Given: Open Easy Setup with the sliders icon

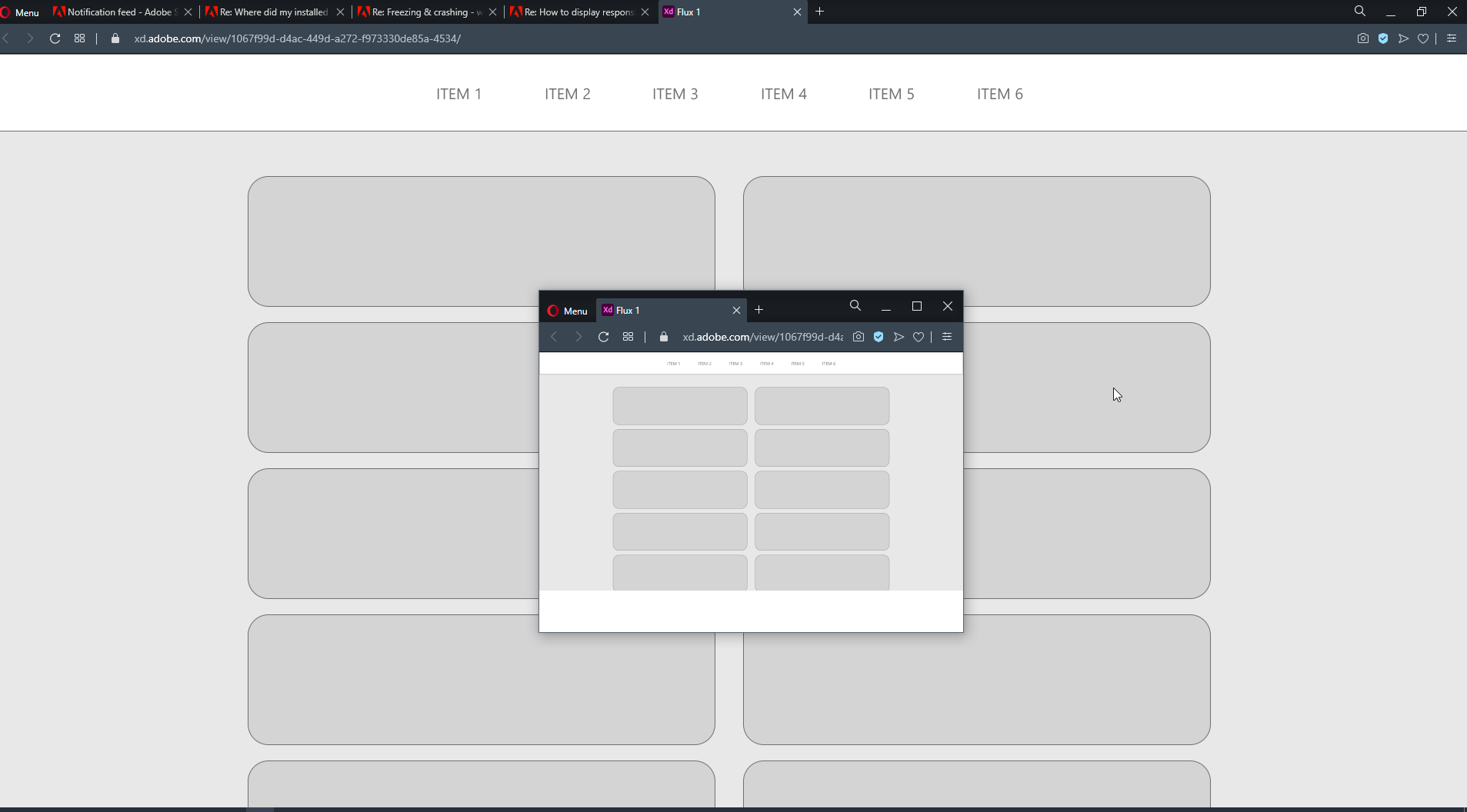Looking at the screenshot, I should point(1452,38).
